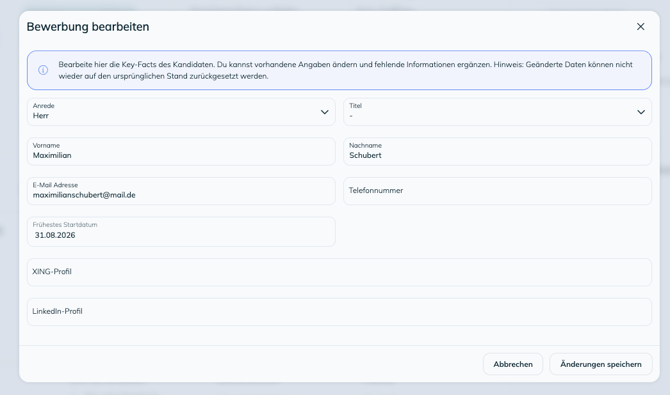
Task: Focus the LinkedIn-Profil input field
Action: point(339,312)
